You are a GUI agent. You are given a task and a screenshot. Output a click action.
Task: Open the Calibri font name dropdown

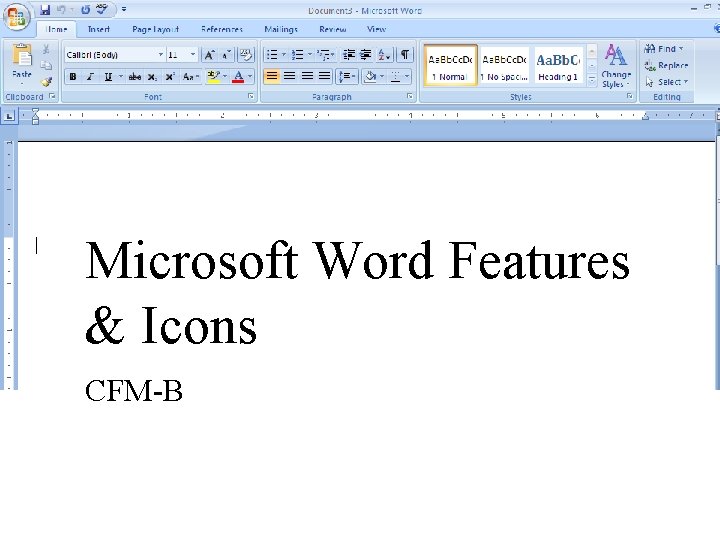pyautogui.click(x=160, y=55)
